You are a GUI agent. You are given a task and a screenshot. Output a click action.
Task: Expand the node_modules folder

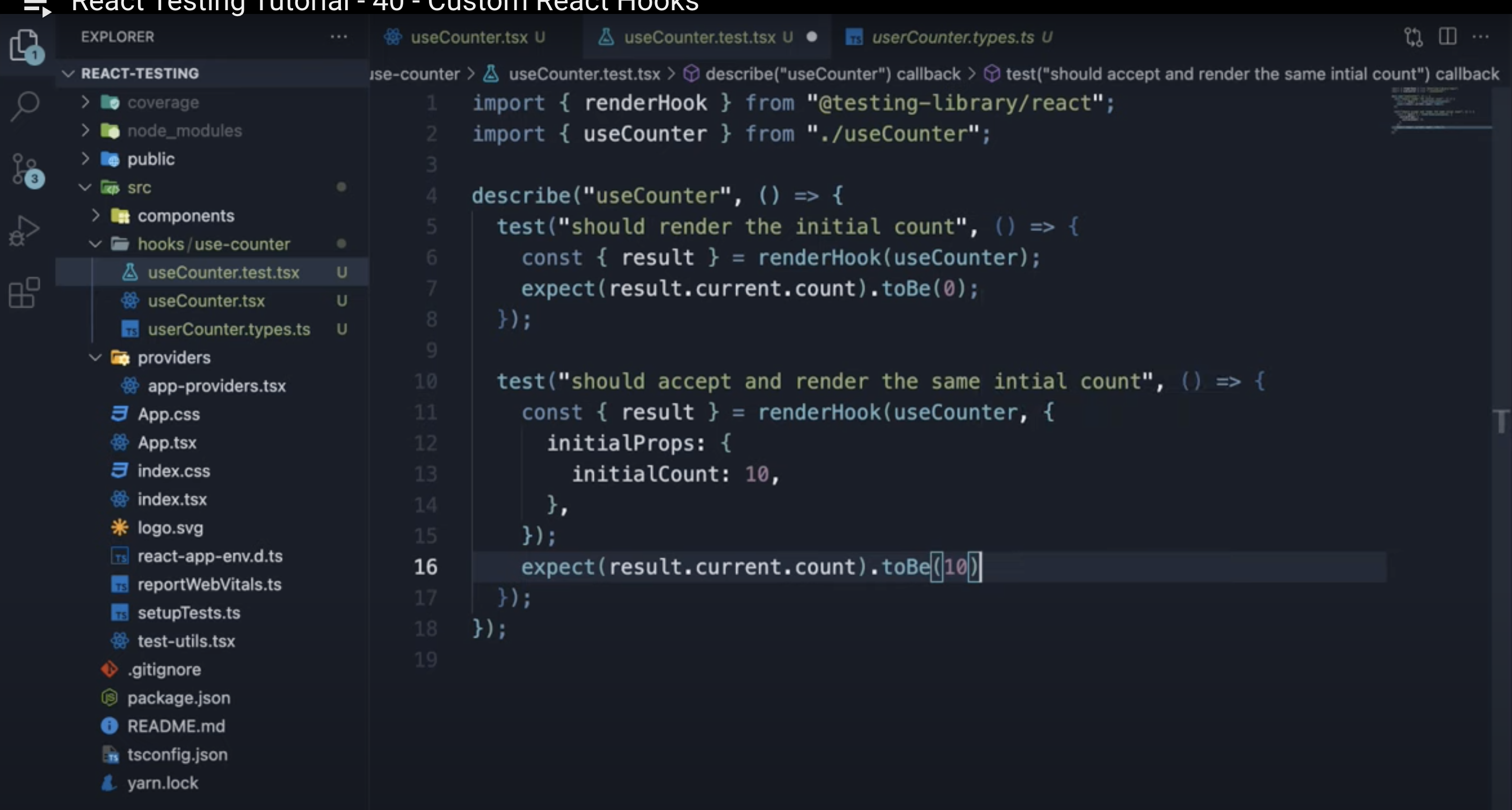click(85, 131)
